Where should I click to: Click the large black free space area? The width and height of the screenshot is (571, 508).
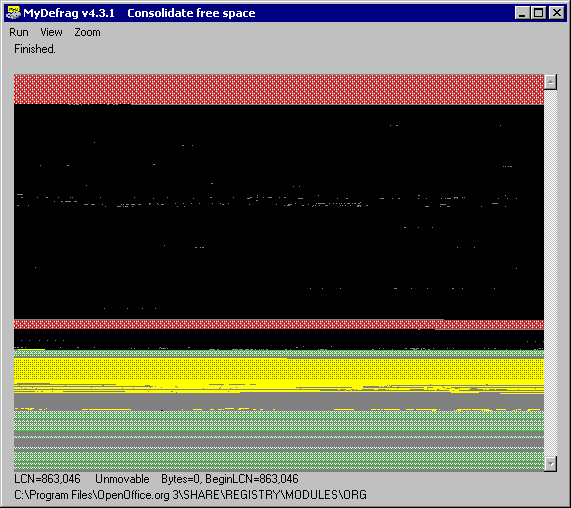[279, 212]
